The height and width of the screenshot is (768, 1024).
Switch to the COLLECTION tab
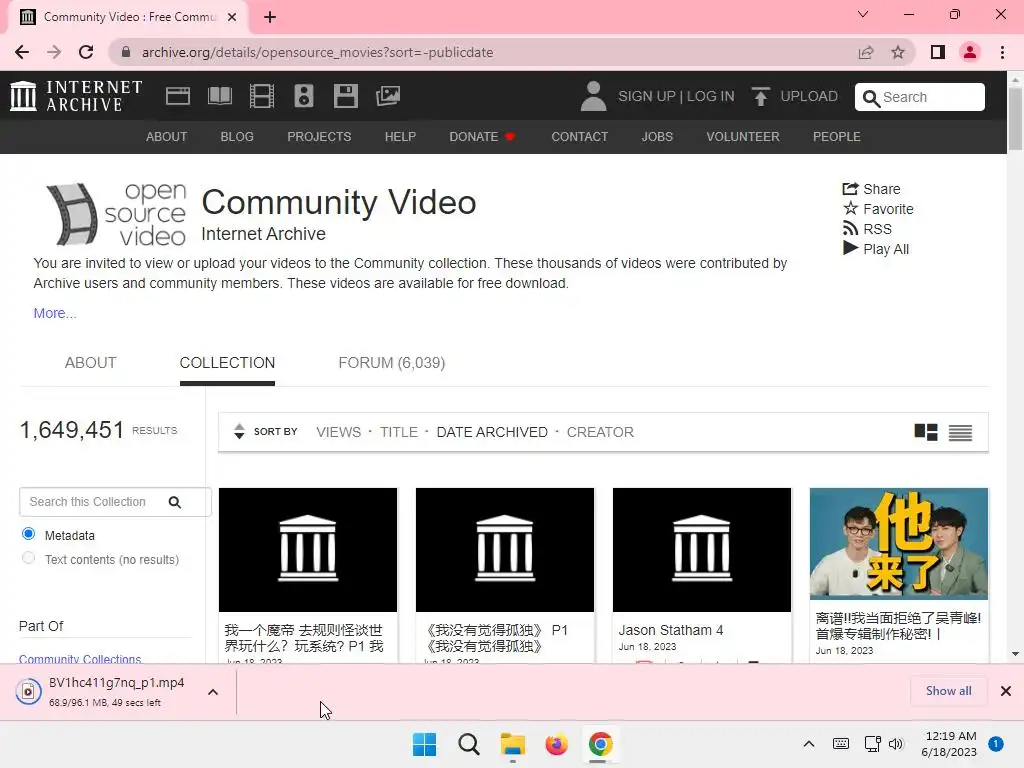click(227, 363)
